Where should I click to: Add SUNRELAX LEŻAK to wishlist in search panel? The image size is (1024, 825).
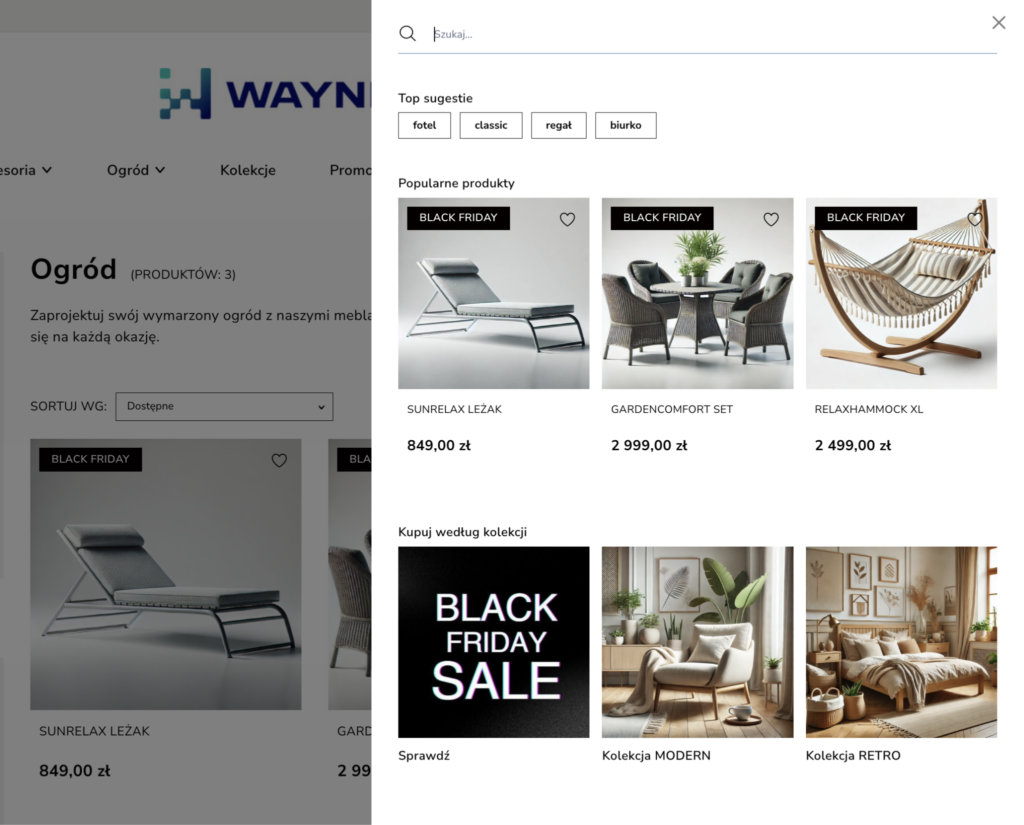pos(568,219)
